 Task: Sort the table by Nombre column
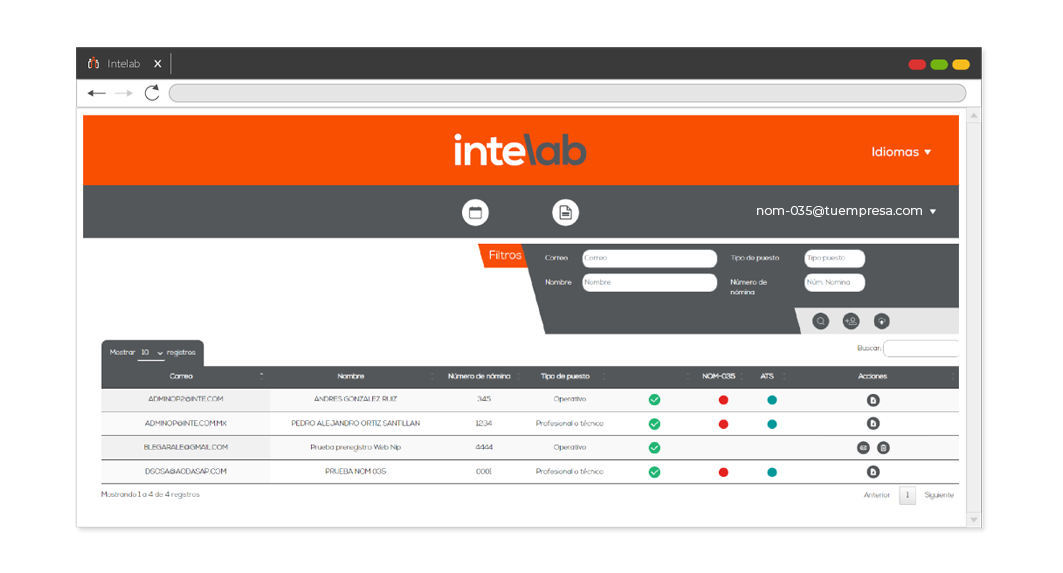(351, 376)
